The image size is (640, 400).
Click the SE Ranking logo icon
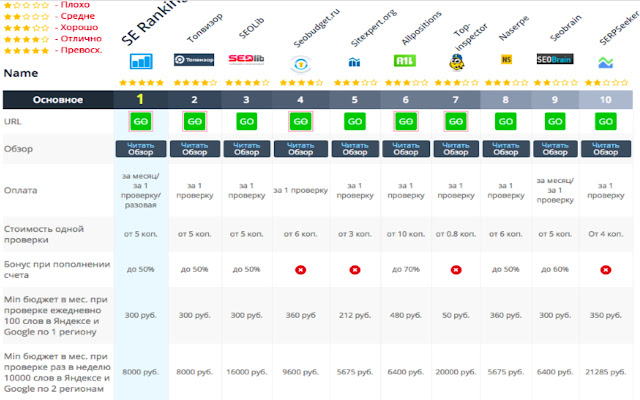point(141,61)
